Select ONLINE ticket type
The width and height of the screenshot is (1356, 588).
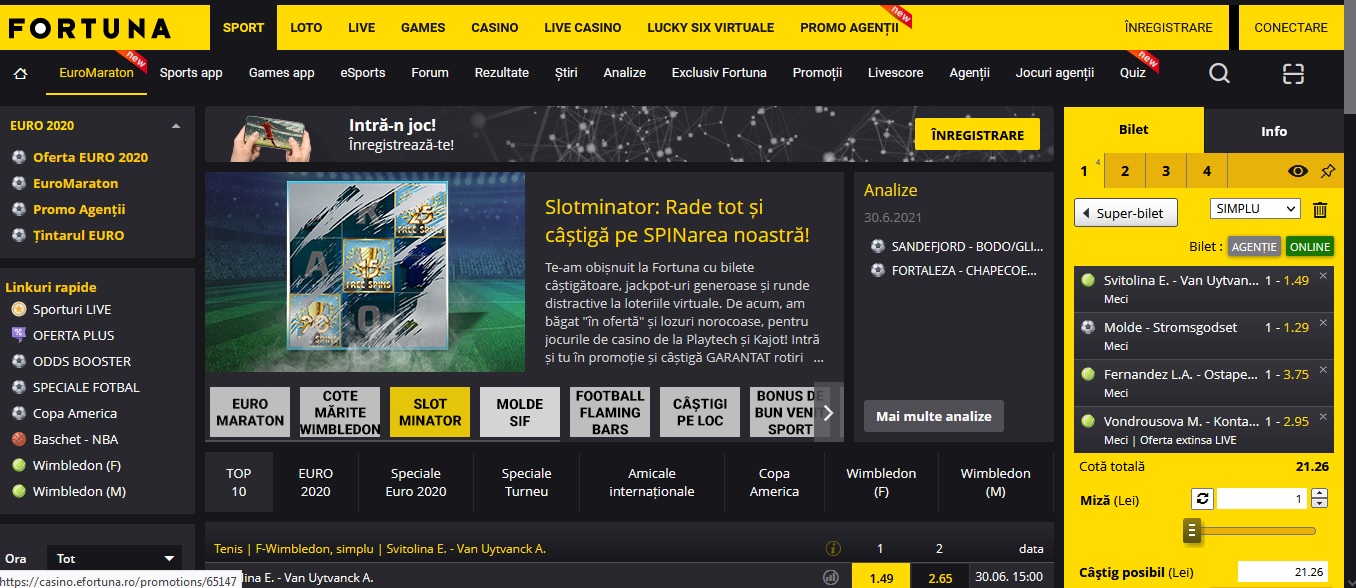(1310, 247)
